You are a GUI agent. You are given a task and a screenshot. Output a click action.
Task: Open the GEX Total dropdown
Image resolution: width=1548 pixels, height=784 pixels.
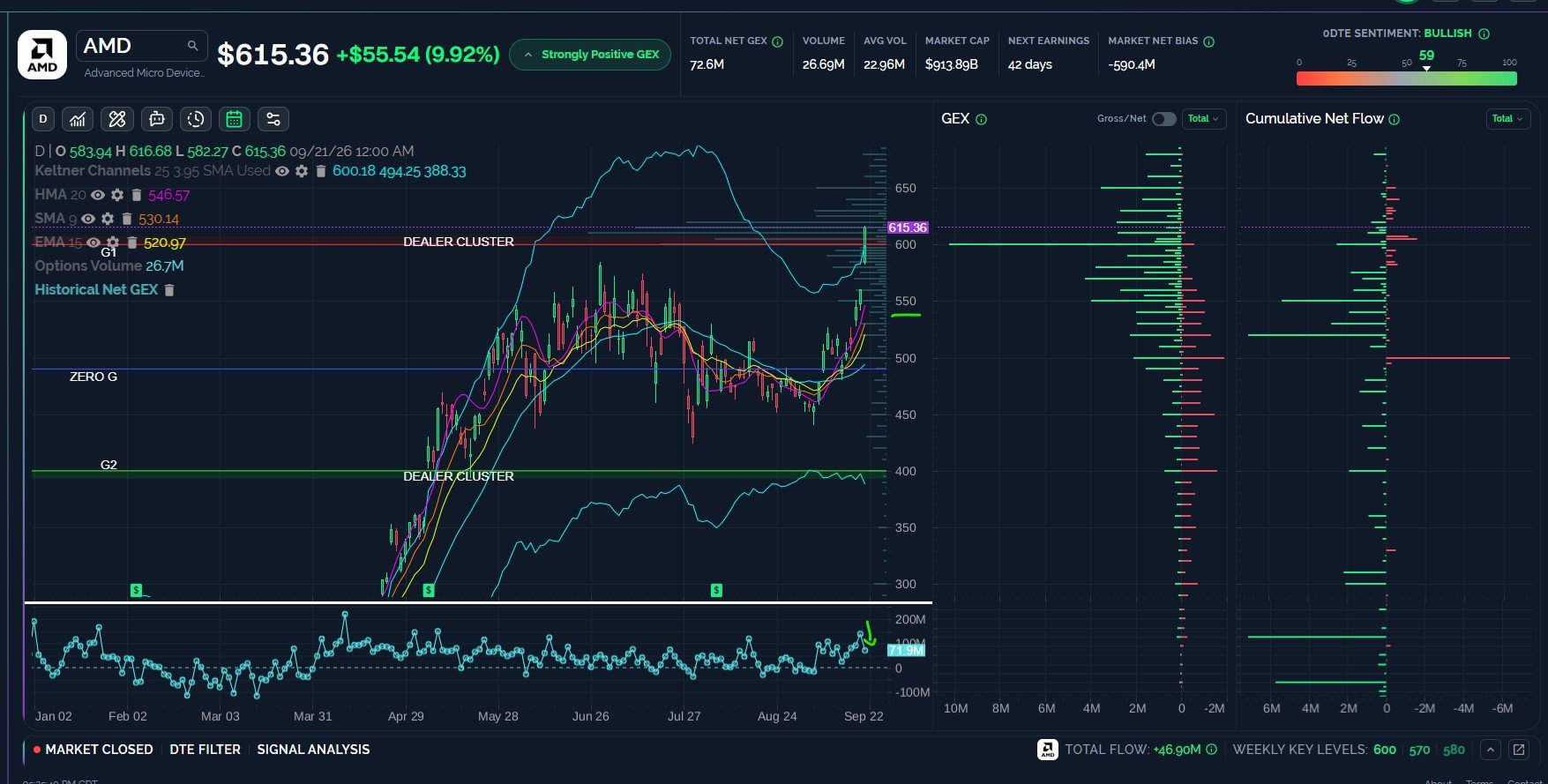tap(1203, 119)
